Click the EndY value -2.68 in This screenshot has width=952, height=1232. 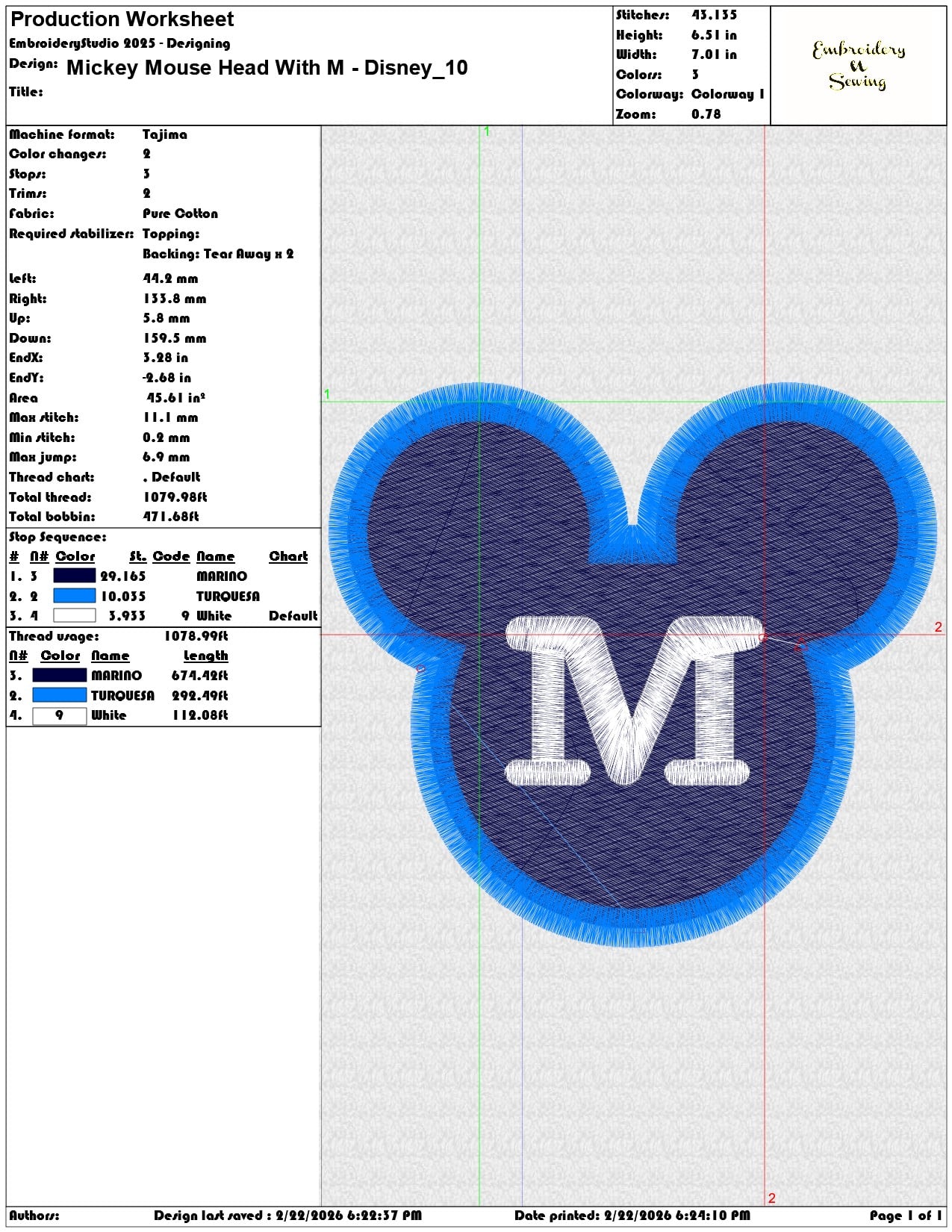pyautogui.click(x=167, y=378)
